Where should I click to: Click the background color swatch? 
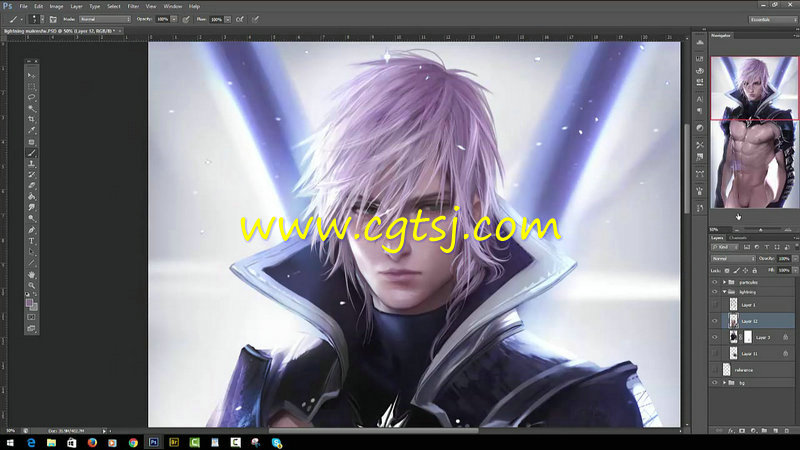34,307
